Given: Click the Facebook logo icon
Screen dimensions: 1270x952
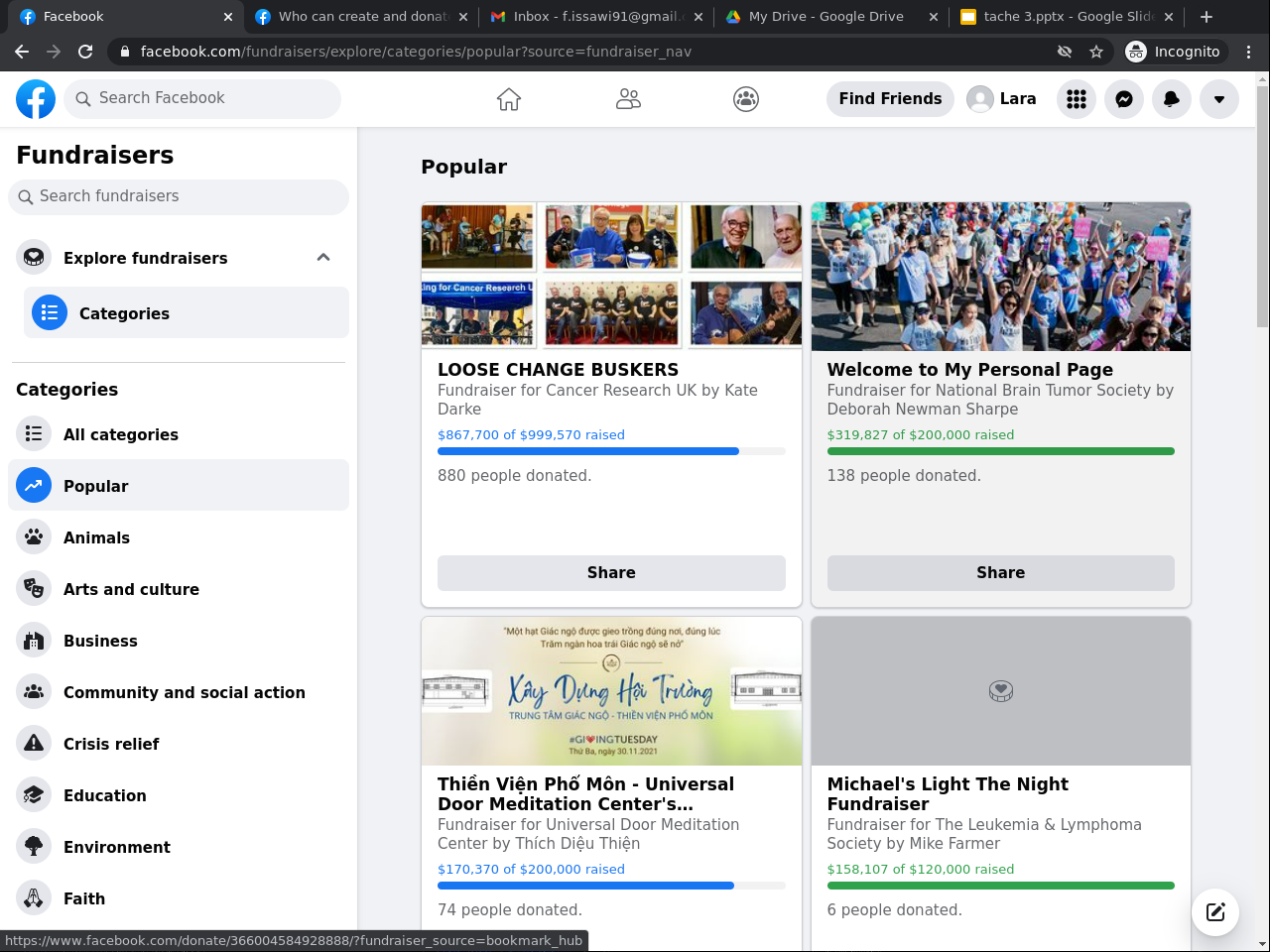Looking at the screenshot, I should (x=36, y=99).
